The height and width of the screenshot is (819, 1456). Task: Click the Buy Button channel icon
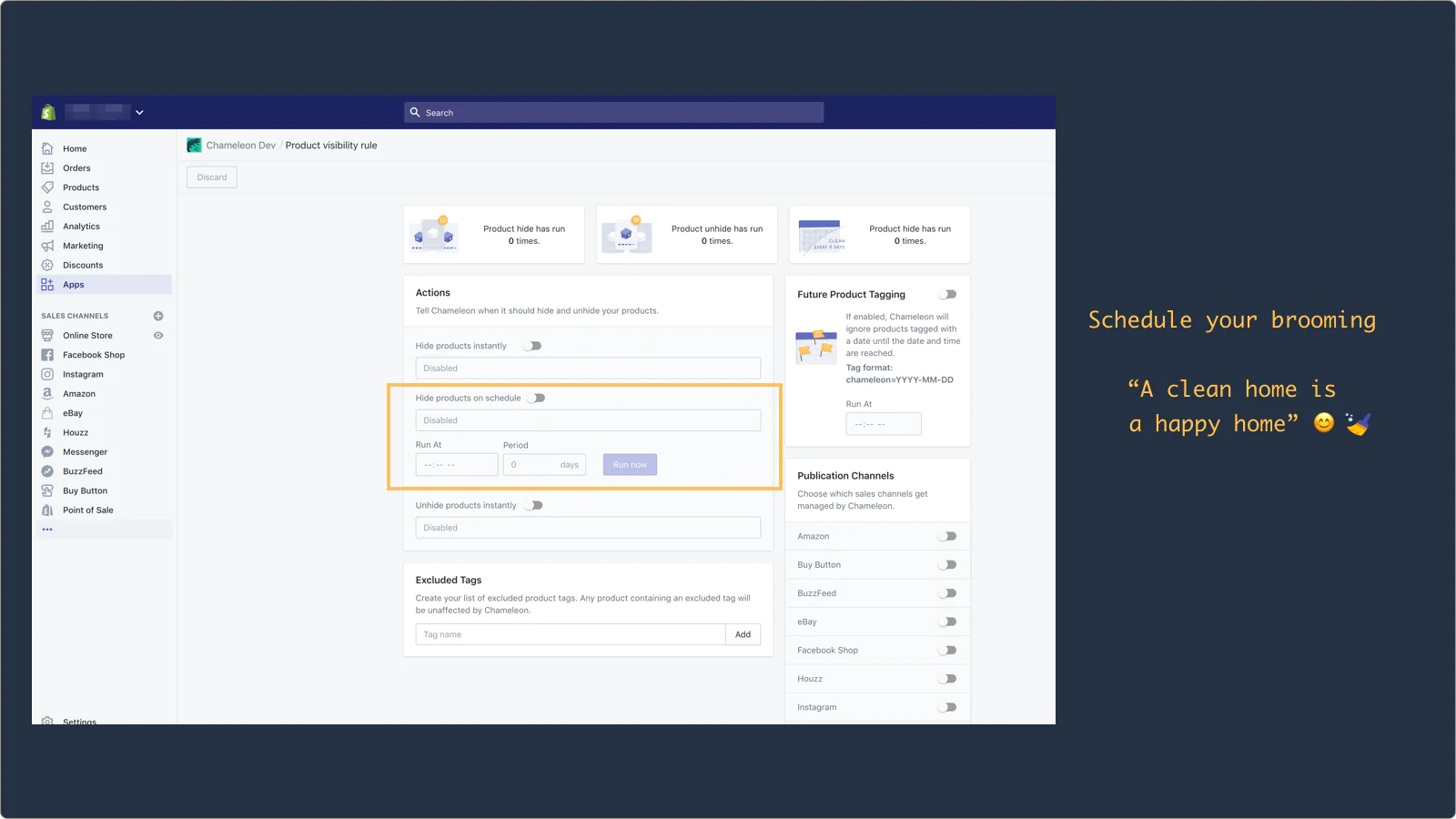47,490
